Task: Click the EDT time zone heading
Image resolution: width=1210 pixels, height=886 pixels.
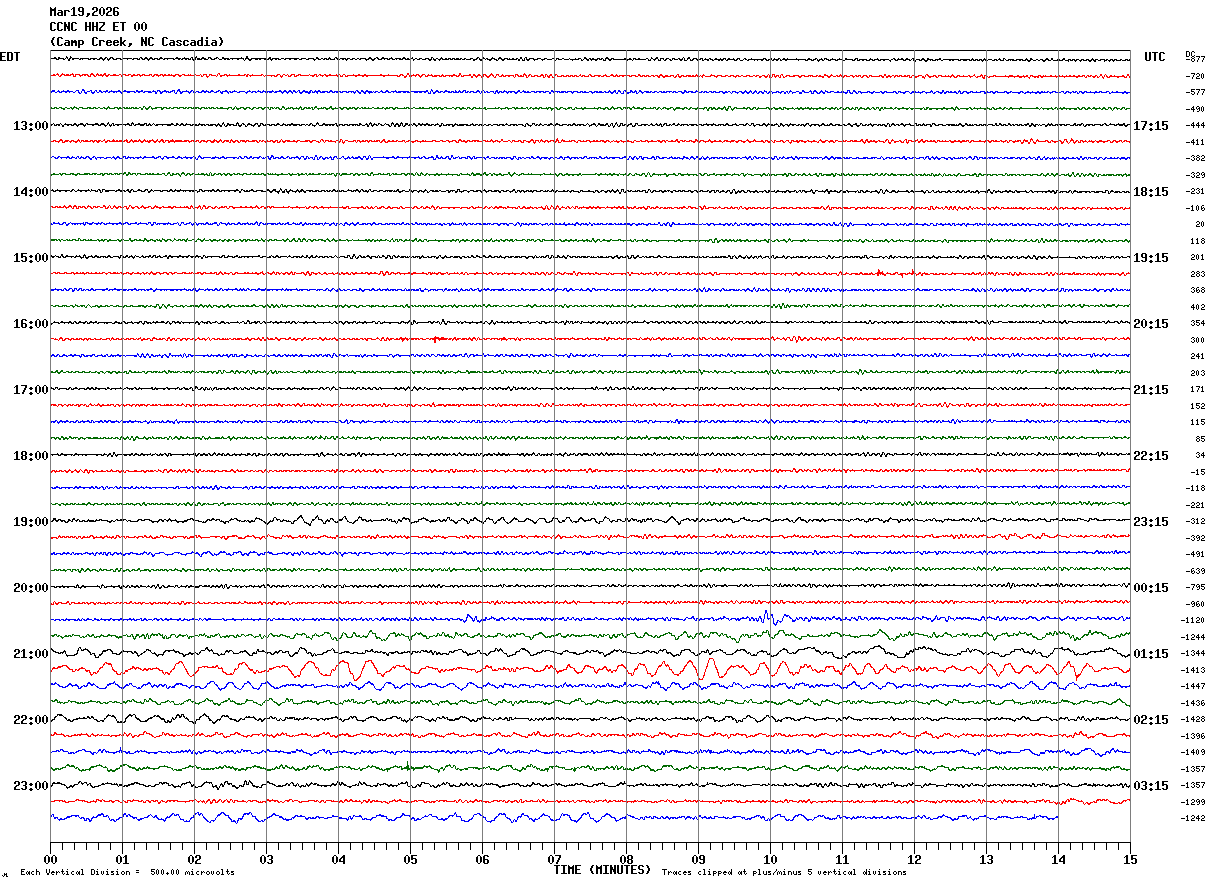Action: click(10, 57)
